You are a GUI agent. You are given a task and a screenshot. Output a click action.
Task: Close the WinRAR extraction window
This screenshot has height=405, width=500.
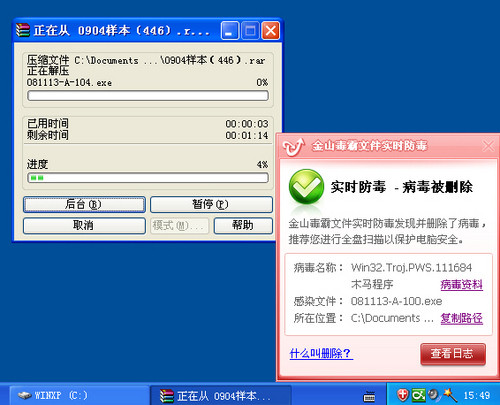(x=271, y=31)
